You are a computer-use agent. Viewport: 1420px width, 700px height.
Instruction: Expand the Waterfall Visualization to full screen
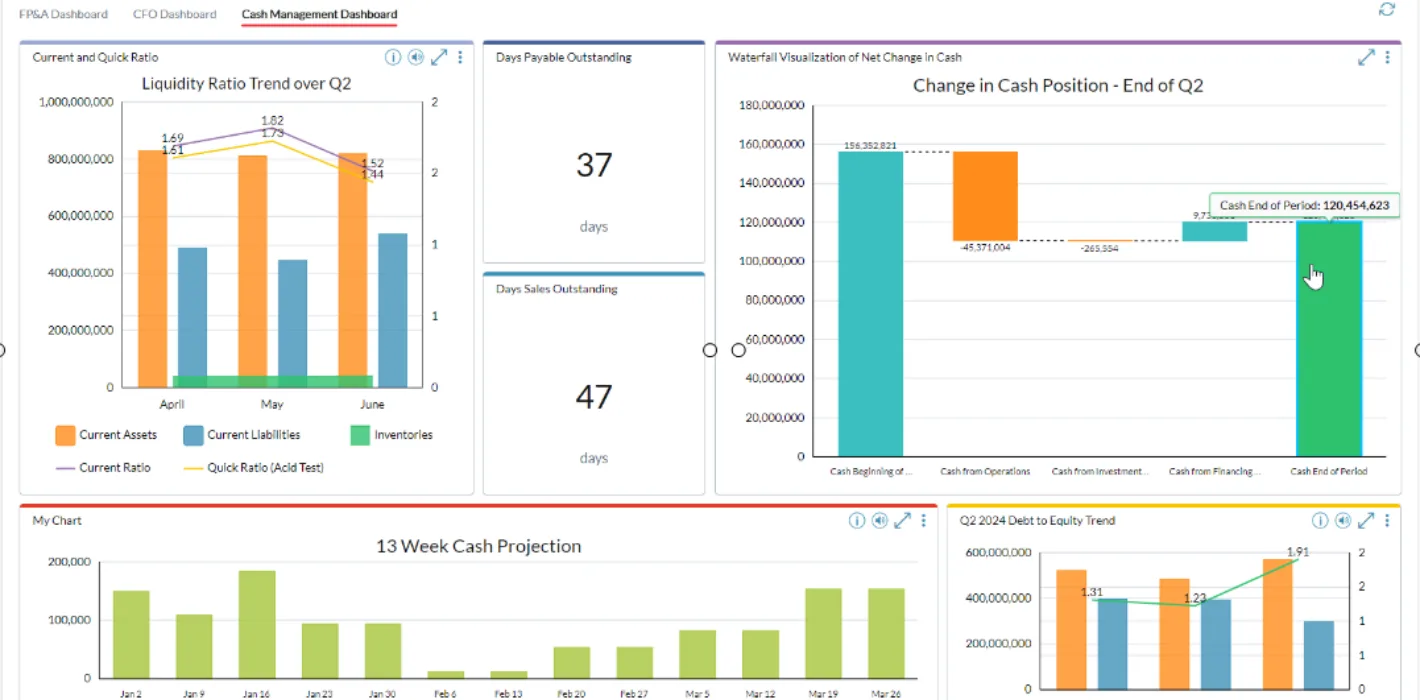pyautogui.click(x=1366, y=57)
